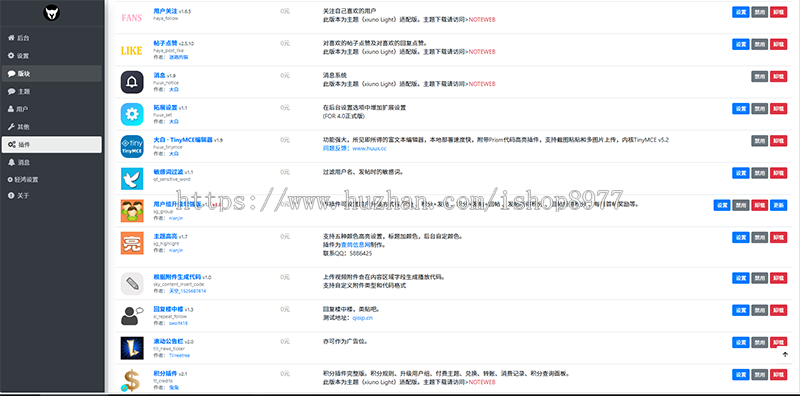800x396 pixels.
Task: Click the blue gear 拓展设置 plugin icon
Action: [132, 114]
